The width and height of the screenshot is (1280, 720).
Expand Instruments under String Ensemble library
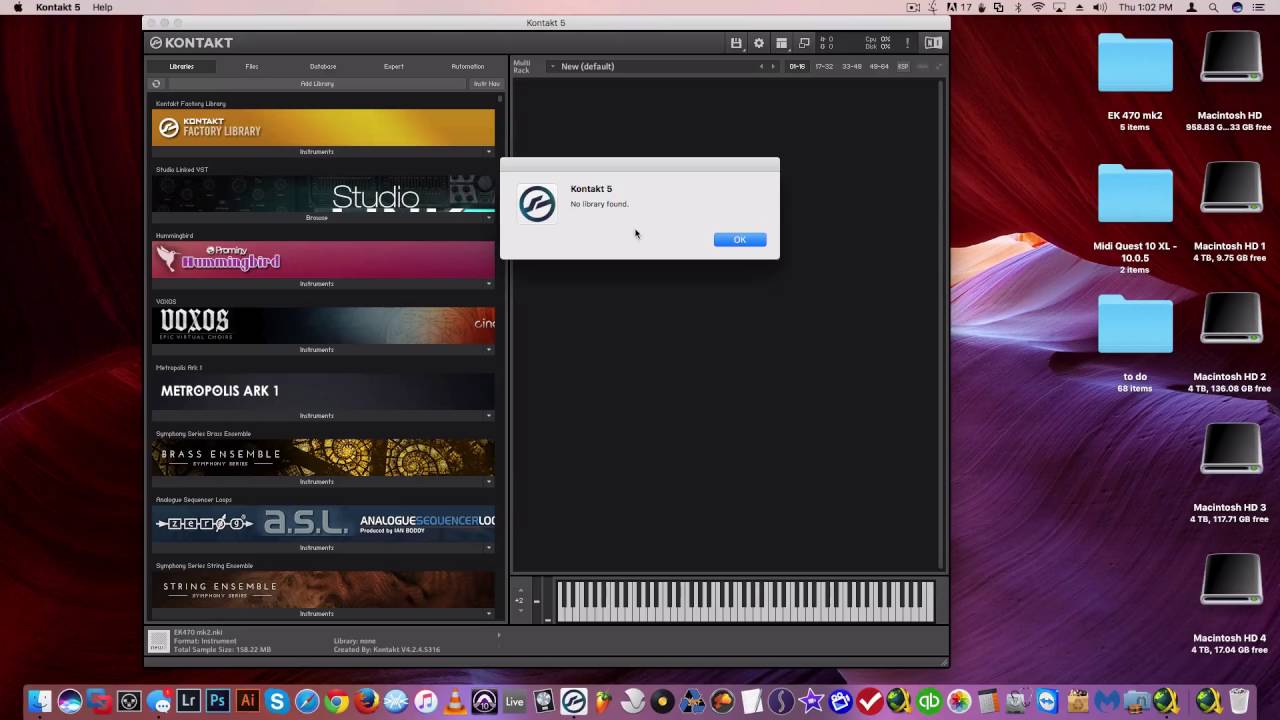coord(323,613)
